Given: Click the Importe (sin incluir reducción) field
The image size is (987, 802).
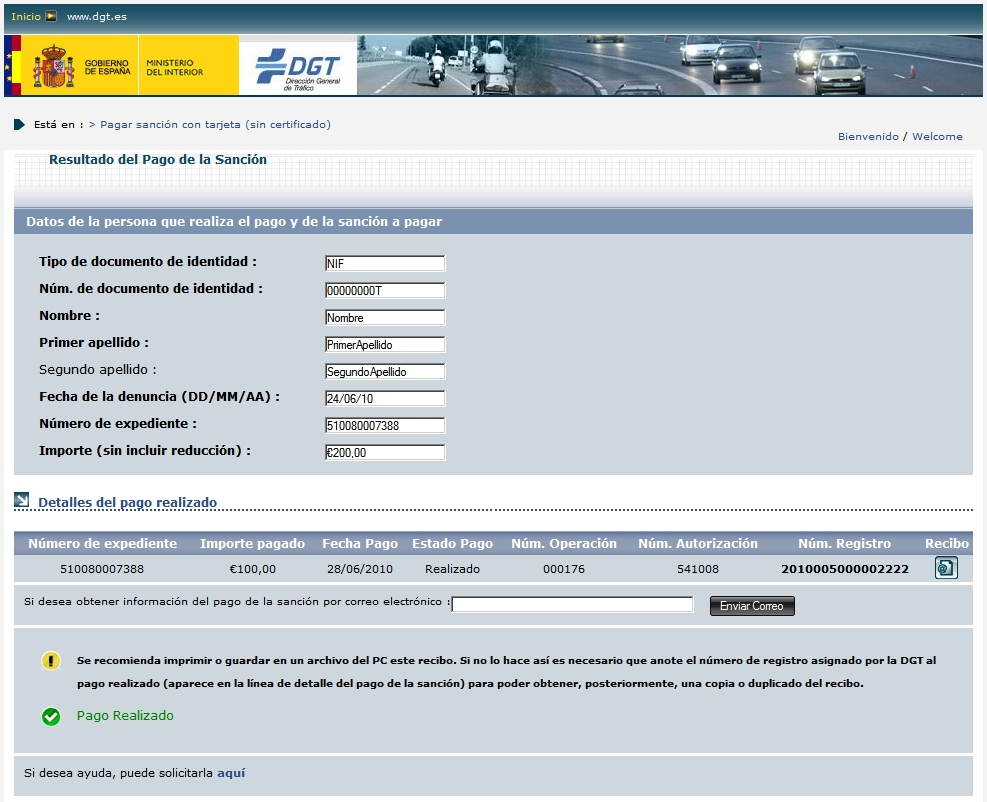Looking at the screenshot, I should tap(385, 452).
